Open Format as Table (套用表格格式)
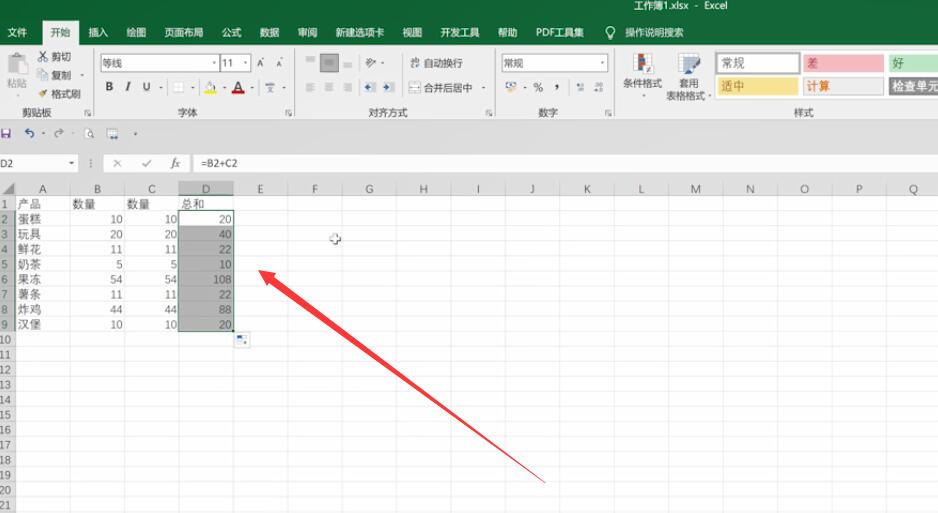The width and height of the screenshot is (938, 513). pos(688,77)
